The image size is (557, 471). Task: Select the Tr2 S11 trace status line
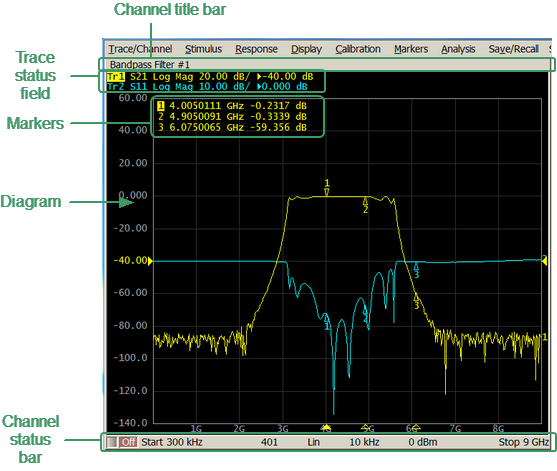pyautogui.click(x=207, y=87)
